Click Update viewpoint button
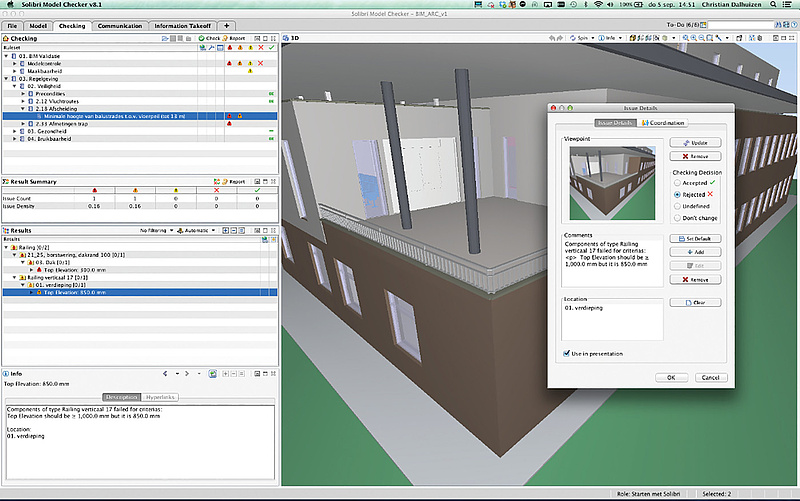 pos(695,143)
